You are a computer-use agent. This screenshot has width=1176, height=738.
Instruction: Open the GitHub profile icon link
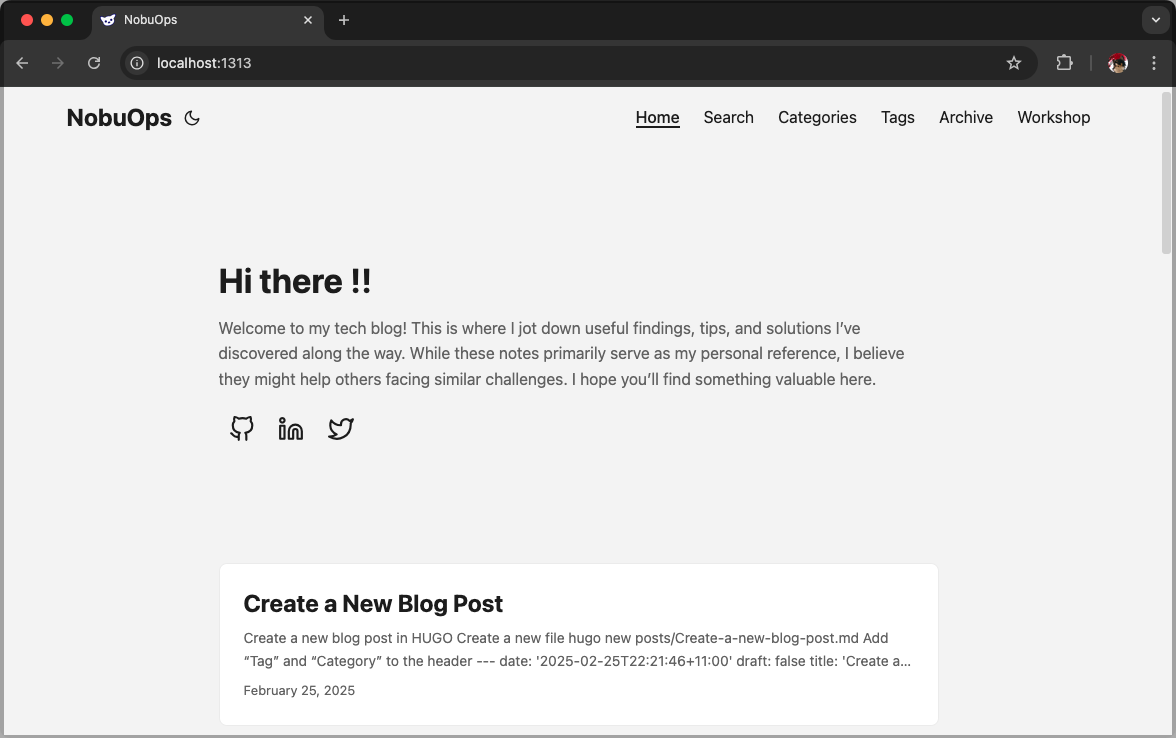pyautogui.click(x=242, y=429)
